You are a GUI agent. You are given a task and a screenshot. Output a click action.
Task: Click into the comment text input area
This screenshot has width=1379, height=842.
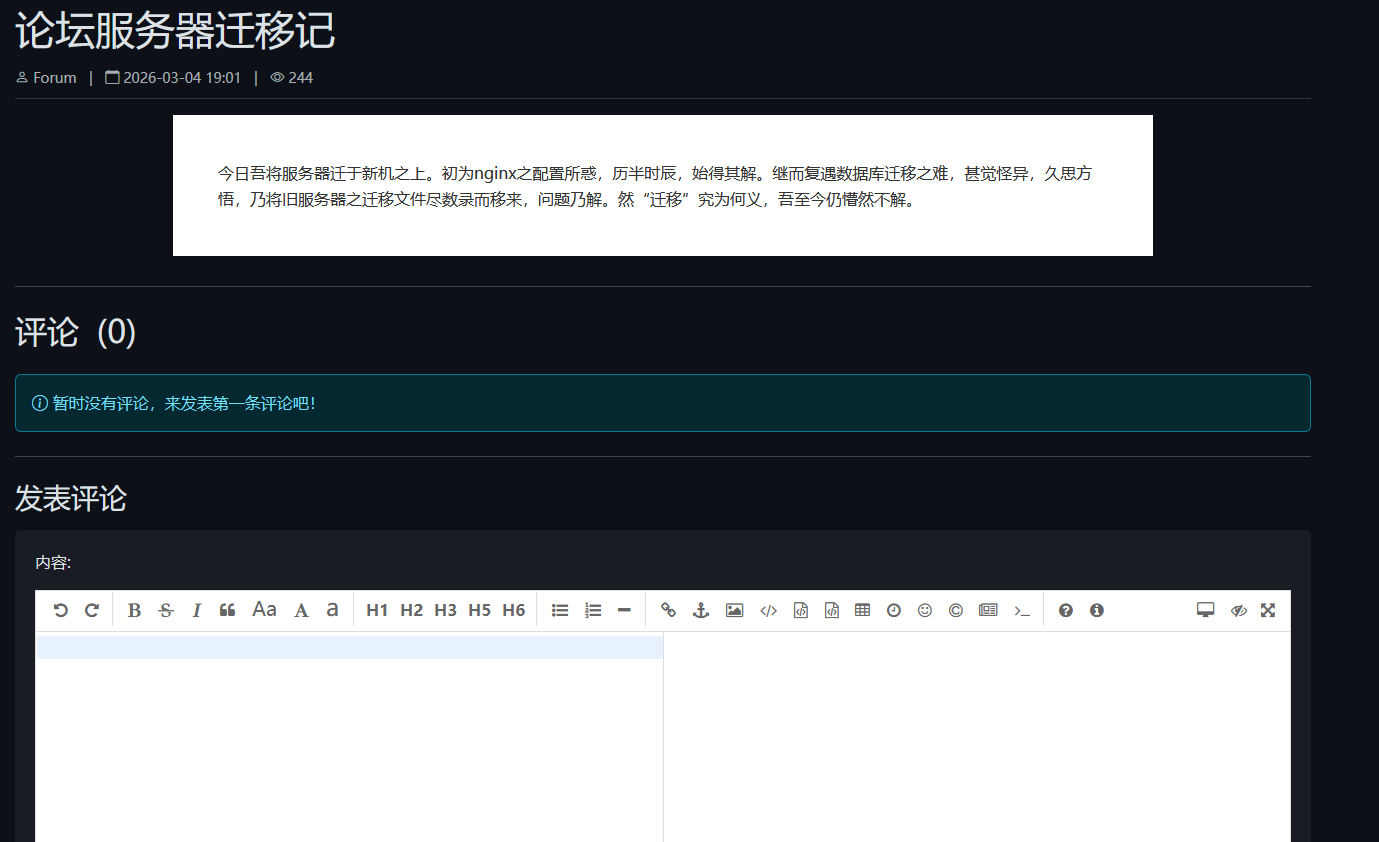(x=350, y=737)
